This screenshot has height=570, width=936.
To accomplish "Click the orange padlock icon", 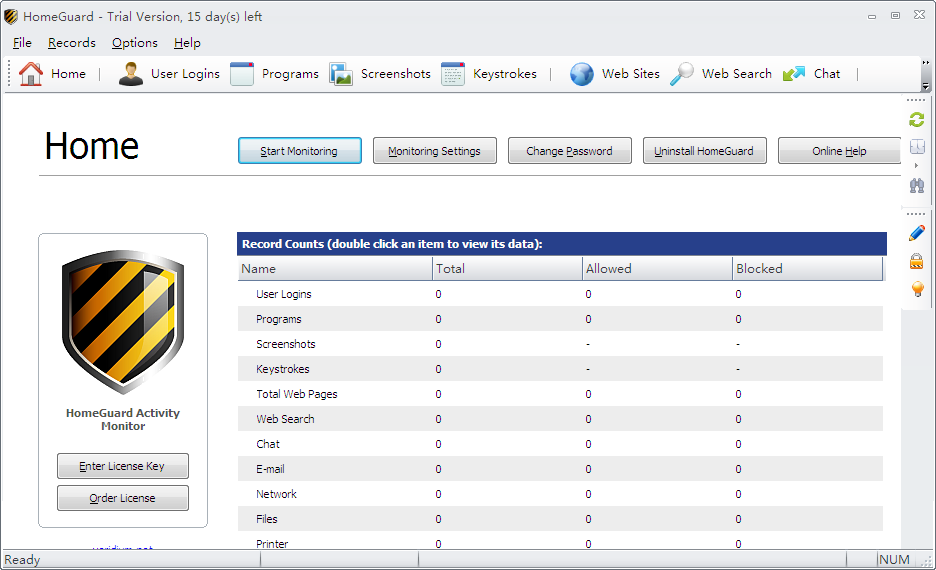I will click(916, 261).
